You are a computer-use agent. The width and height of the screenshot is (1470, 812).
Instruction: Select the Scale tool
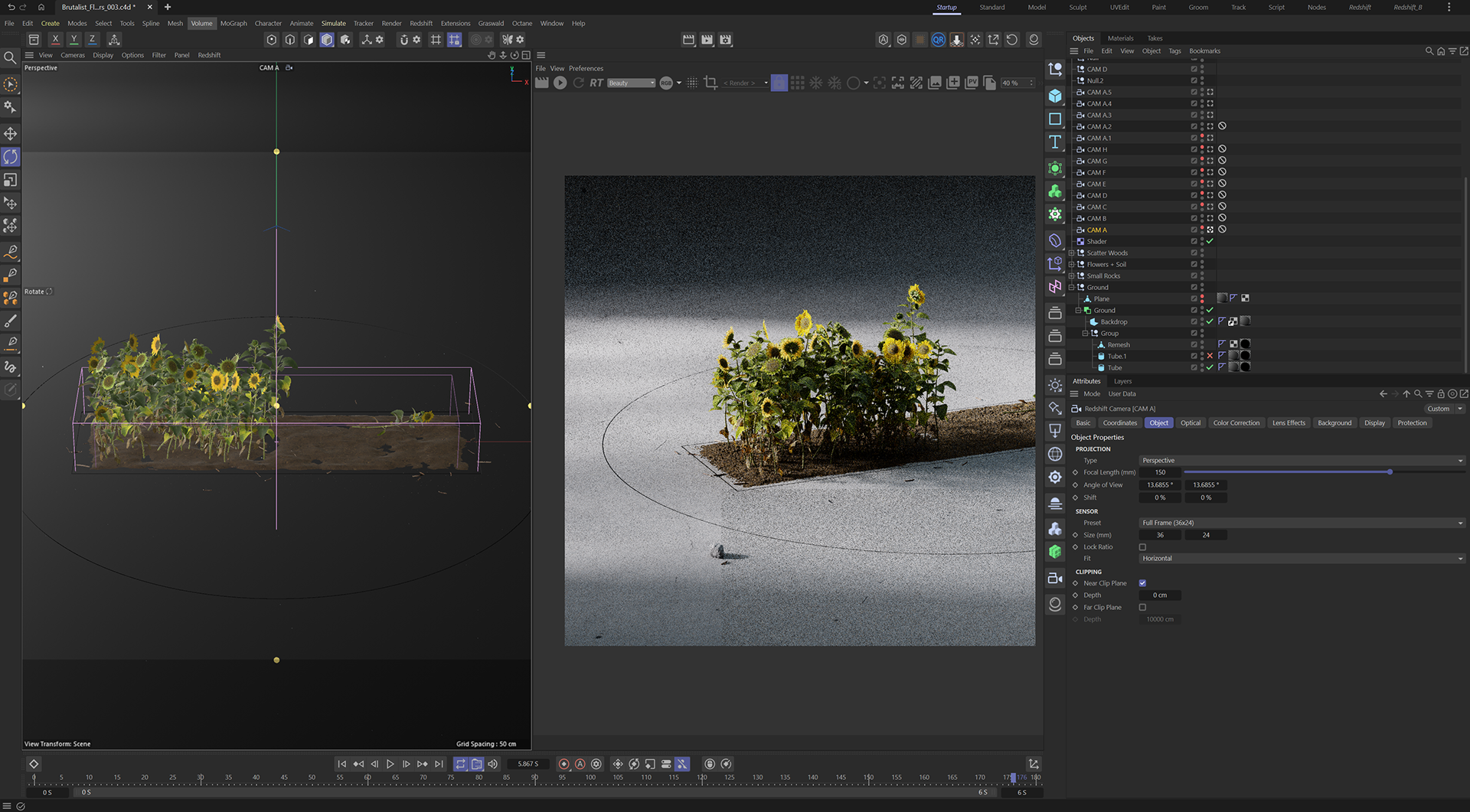tap(11, 180)
